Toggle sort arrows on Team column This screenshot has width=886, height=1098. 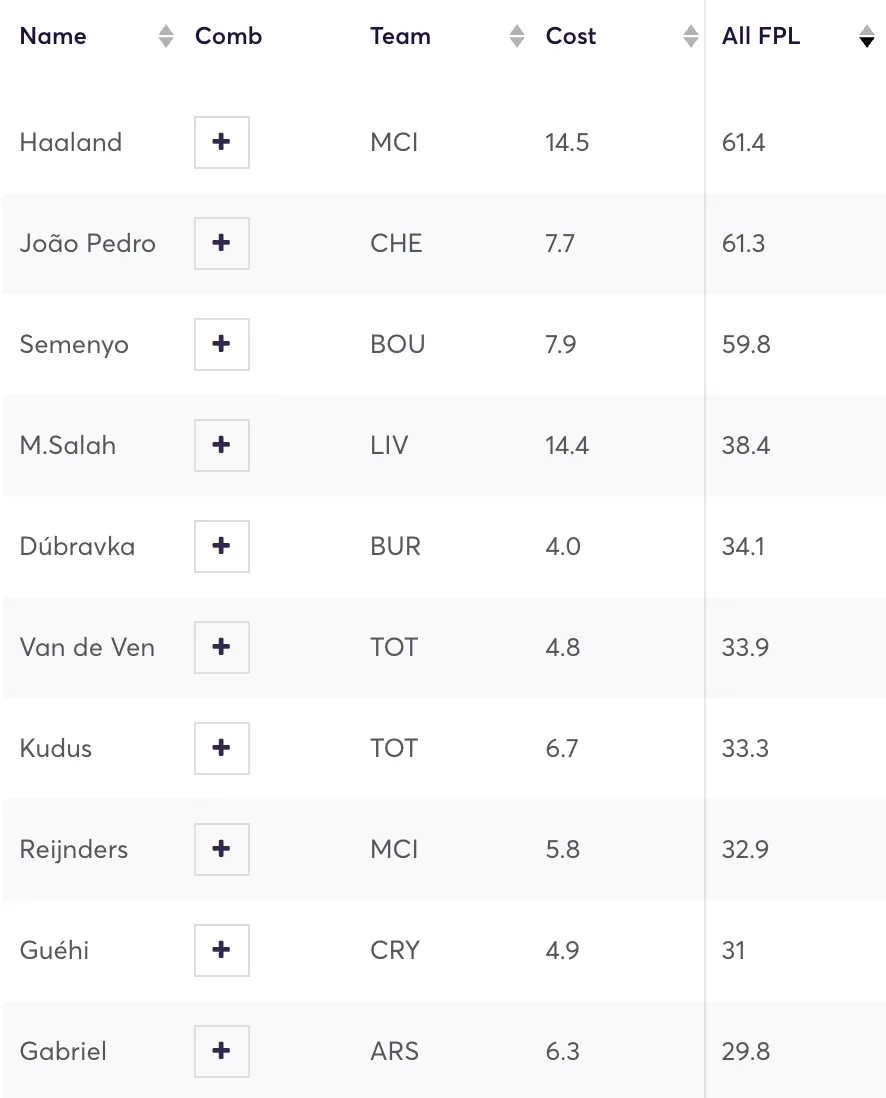point(517,37)
